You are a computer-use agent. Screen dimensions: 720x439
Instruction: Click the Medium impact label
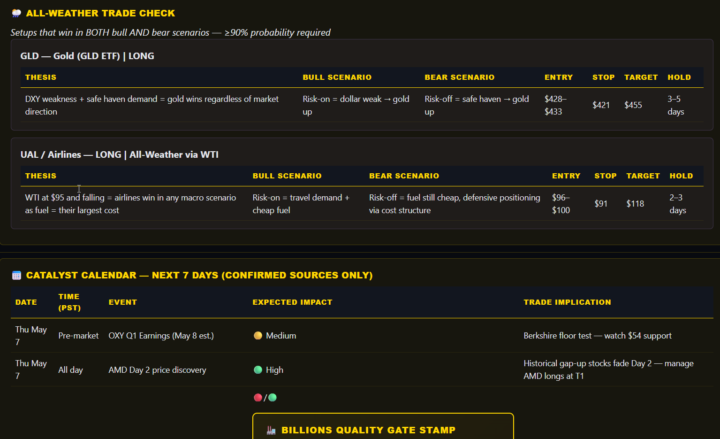pos(281,336)
